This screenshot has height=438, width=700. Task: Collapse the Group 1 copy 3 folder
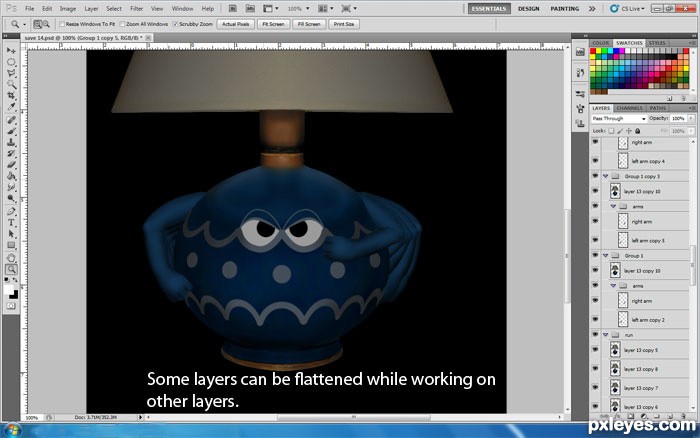[605, 176]
